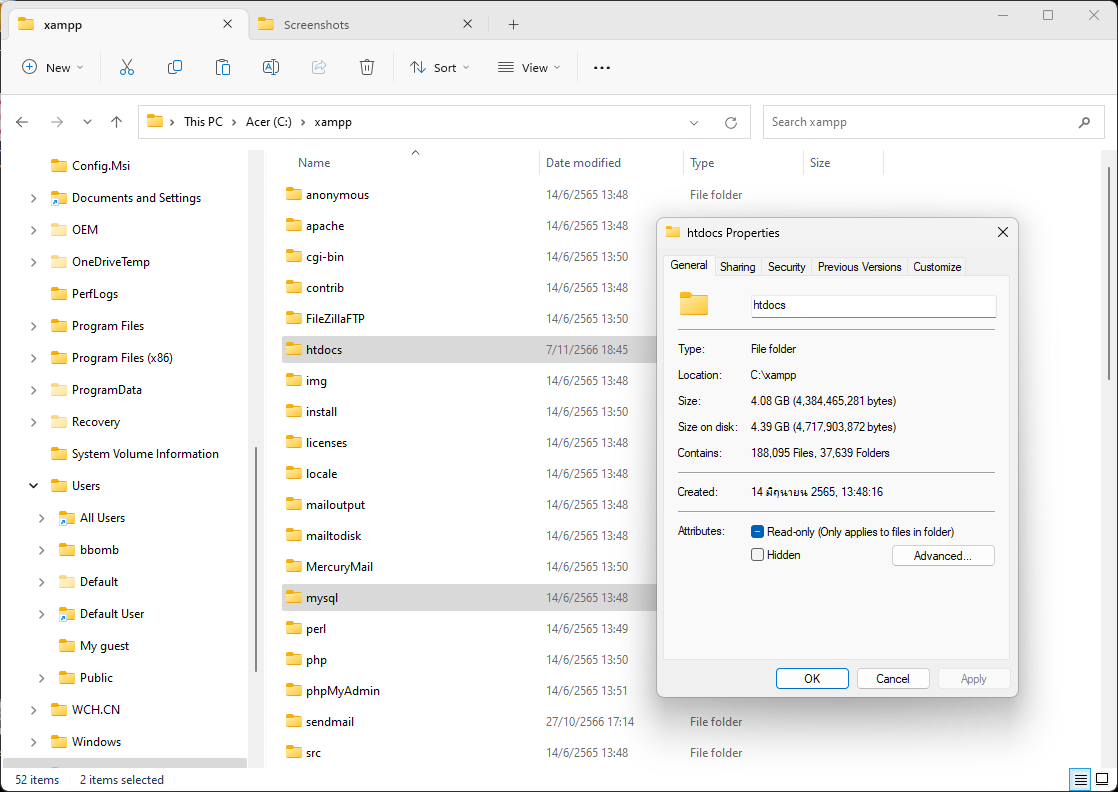1118x792 pixels.
Task: Open the address bar history dropdown
Action: tap(695, 122)
